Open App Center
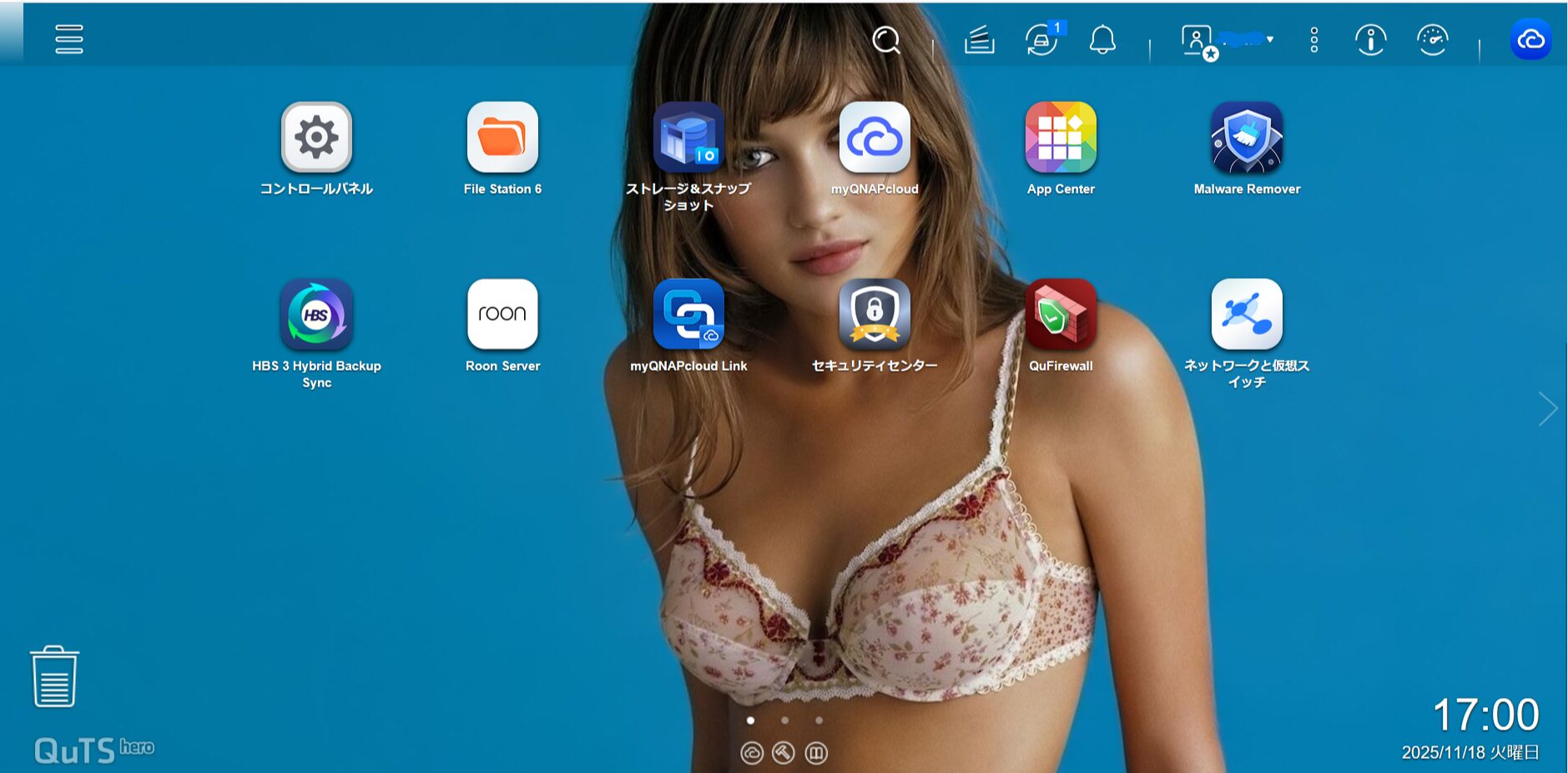 1060,138
